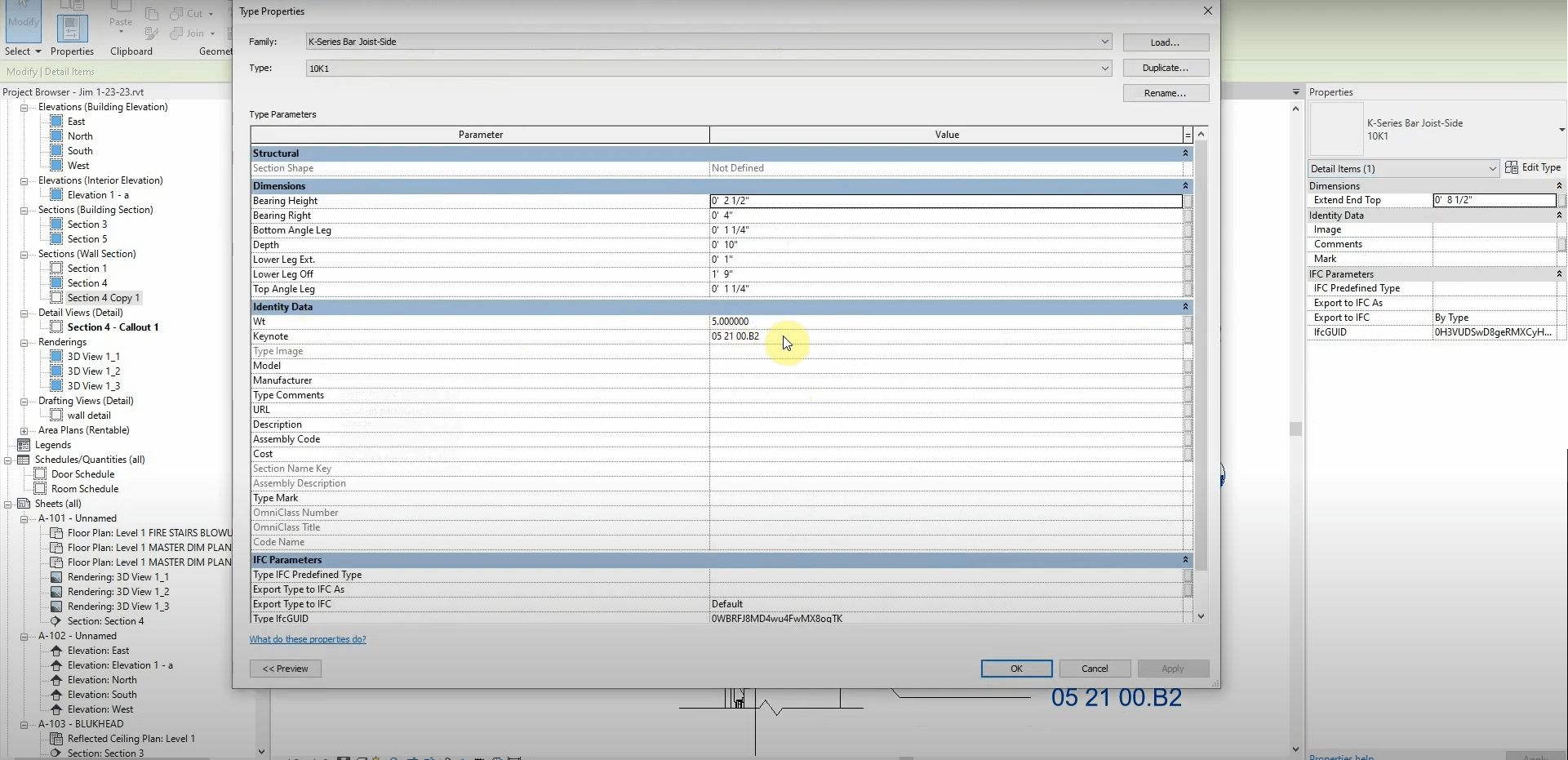Screen dimensions: 1568x760
Task: Collapse the Structural parameter group
Action: click(1185, 153)
